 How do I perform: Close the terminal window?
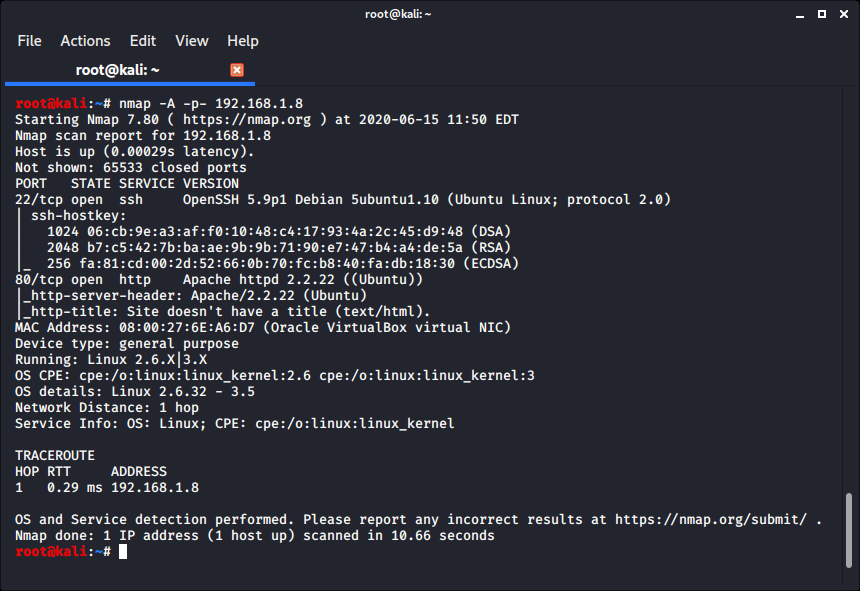tap(843, 14)
